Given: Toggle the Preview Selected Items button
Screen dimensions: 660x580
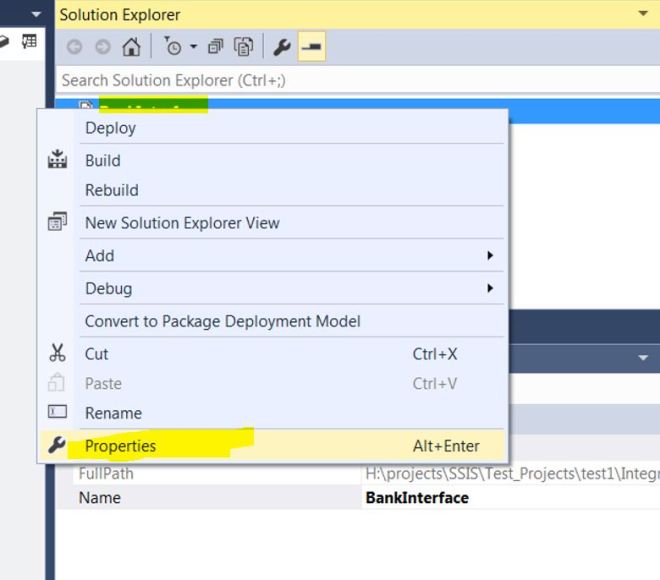Looking at the screenshot, I should pyautogui.click(x=311, y=47).
